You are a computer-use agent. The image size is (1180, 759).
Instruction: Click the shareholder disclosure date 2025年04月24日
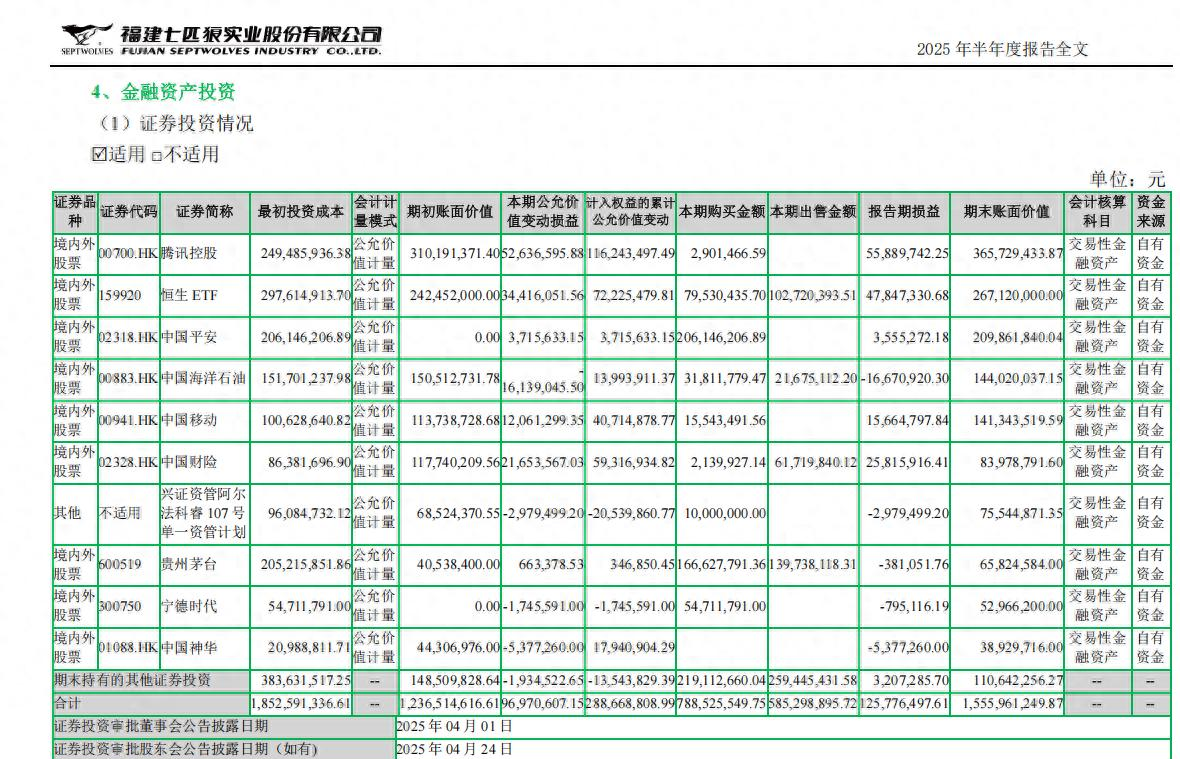pos(455,749)
